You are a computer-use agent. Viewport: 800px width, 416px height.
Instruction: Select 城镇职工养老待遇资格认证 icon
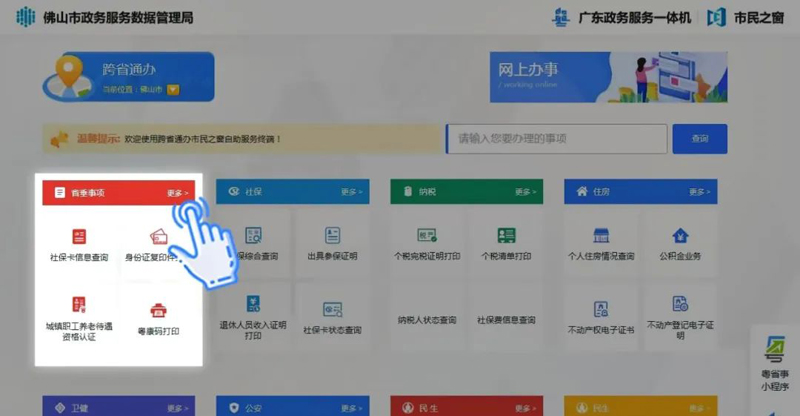[x=79, y=306]
